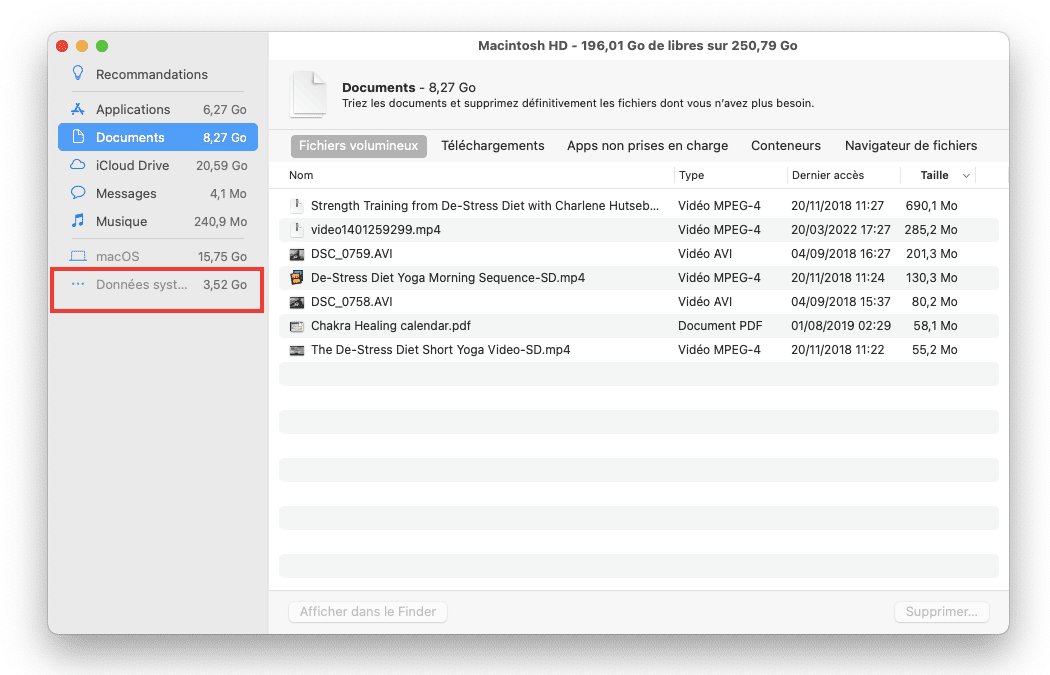Click the Supprimer button
This screenshot has height=675, width=1050.
point(941,612)
